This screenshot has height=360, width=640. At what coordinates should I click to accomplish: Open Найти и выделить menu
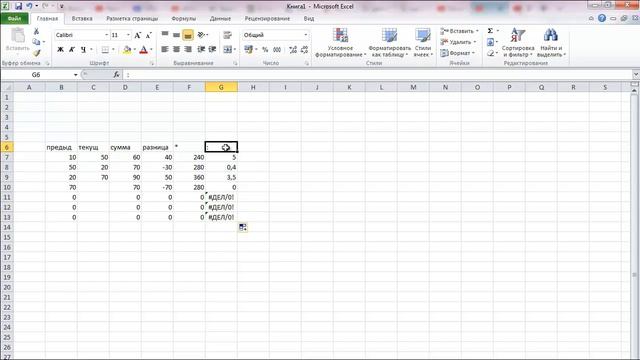[x=551, y=42]
